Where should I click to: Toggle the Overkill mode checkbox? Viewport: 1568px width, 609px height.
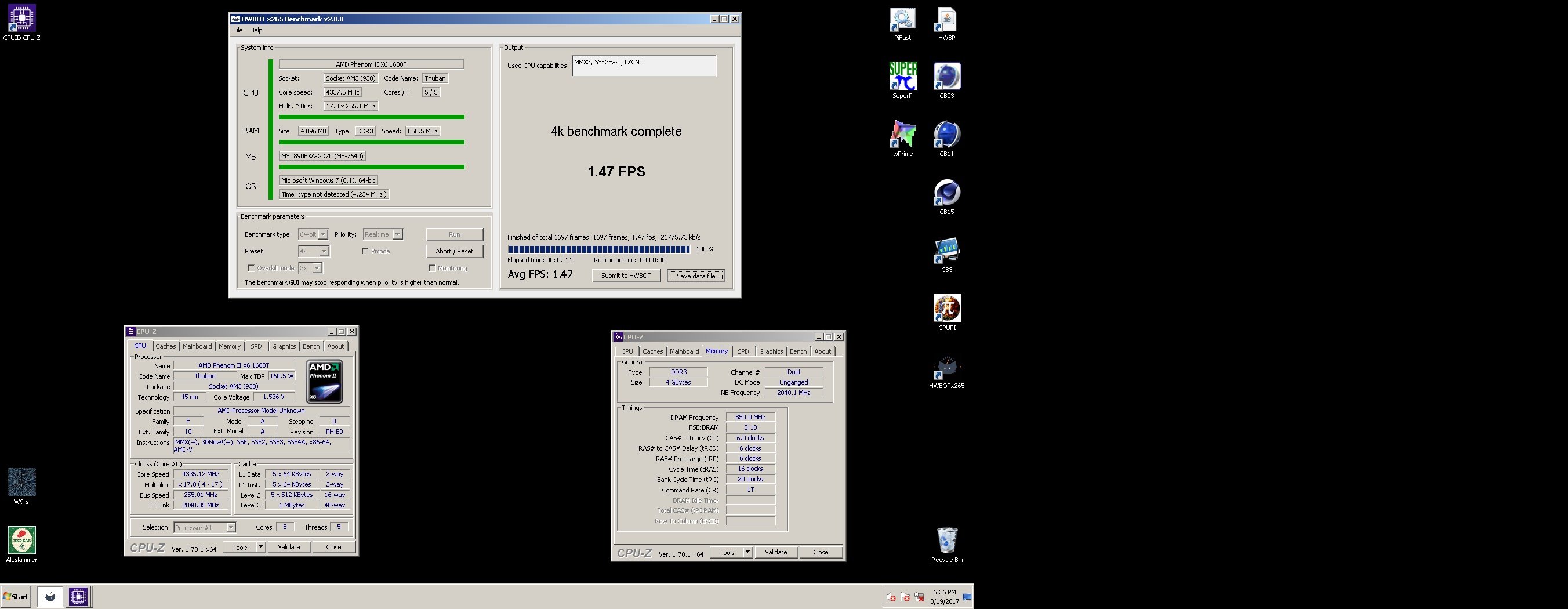coord(251,268)
